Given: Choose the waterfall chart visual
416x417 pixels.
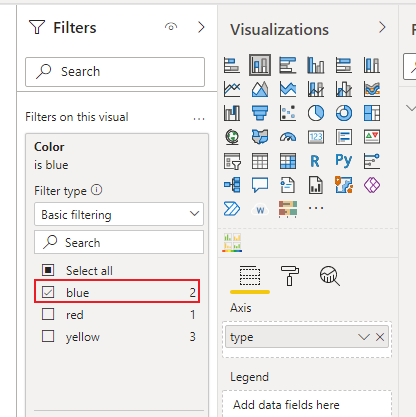Looking at the screenshot, I should pyautogui.click(x=232, y=113).
